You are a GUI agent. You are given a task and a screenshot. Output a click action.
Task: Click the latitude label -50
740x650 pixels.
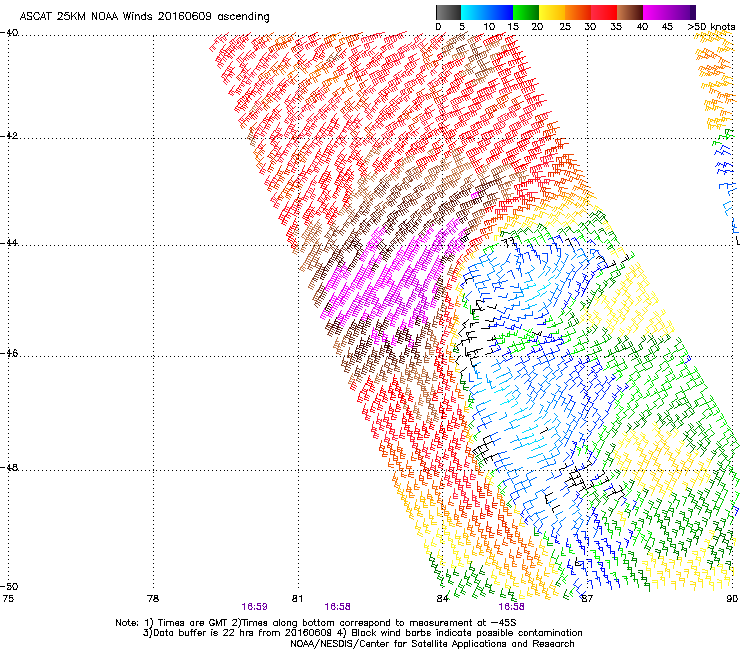point(9,586)
